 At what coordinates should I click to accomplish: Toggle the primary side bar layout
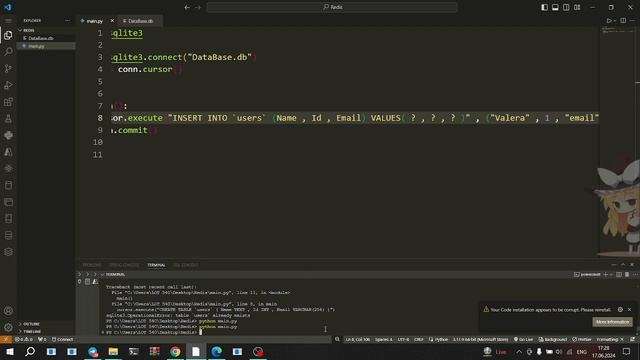(x=544, y=7)
